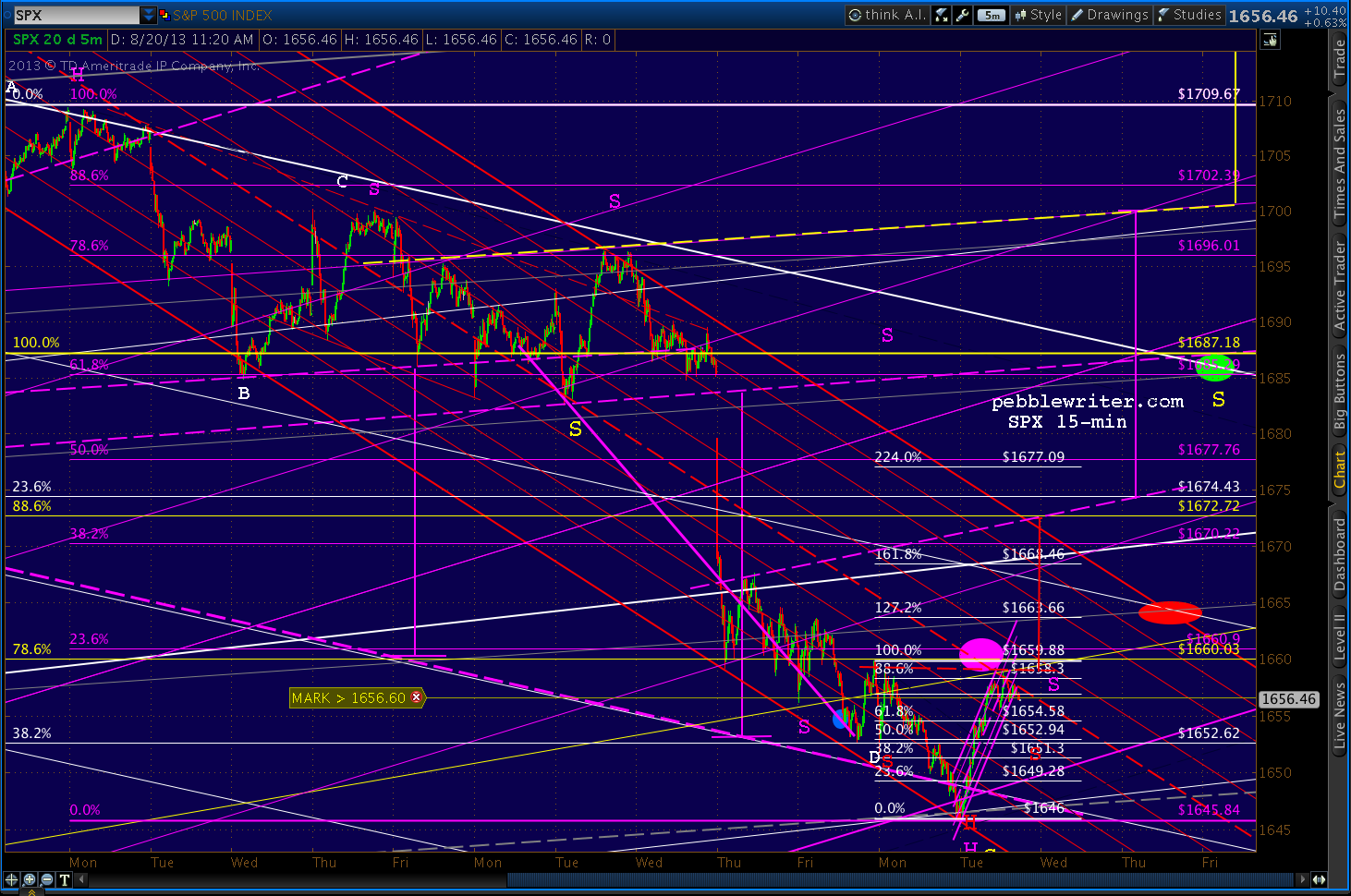Click the 127.2% fib extension label
The height and width of the screenshot is (896, 1351).
pos(898,607)
